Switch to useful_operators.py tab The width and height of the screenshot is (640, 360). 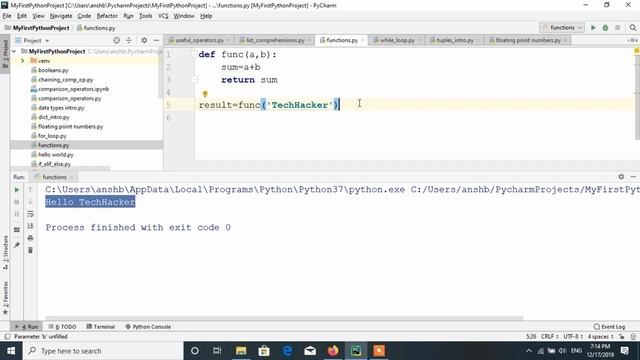tap(199, 40)
